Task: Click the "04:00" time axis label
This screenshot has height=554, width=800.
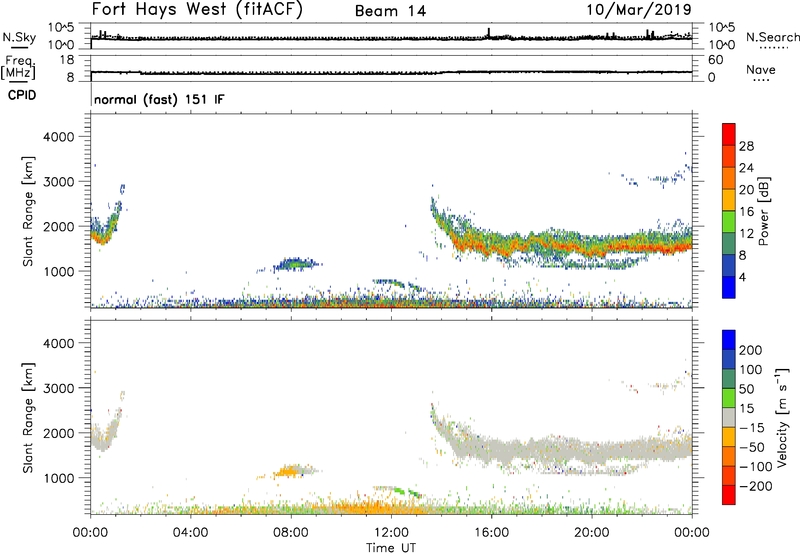Action: point(190,533)
